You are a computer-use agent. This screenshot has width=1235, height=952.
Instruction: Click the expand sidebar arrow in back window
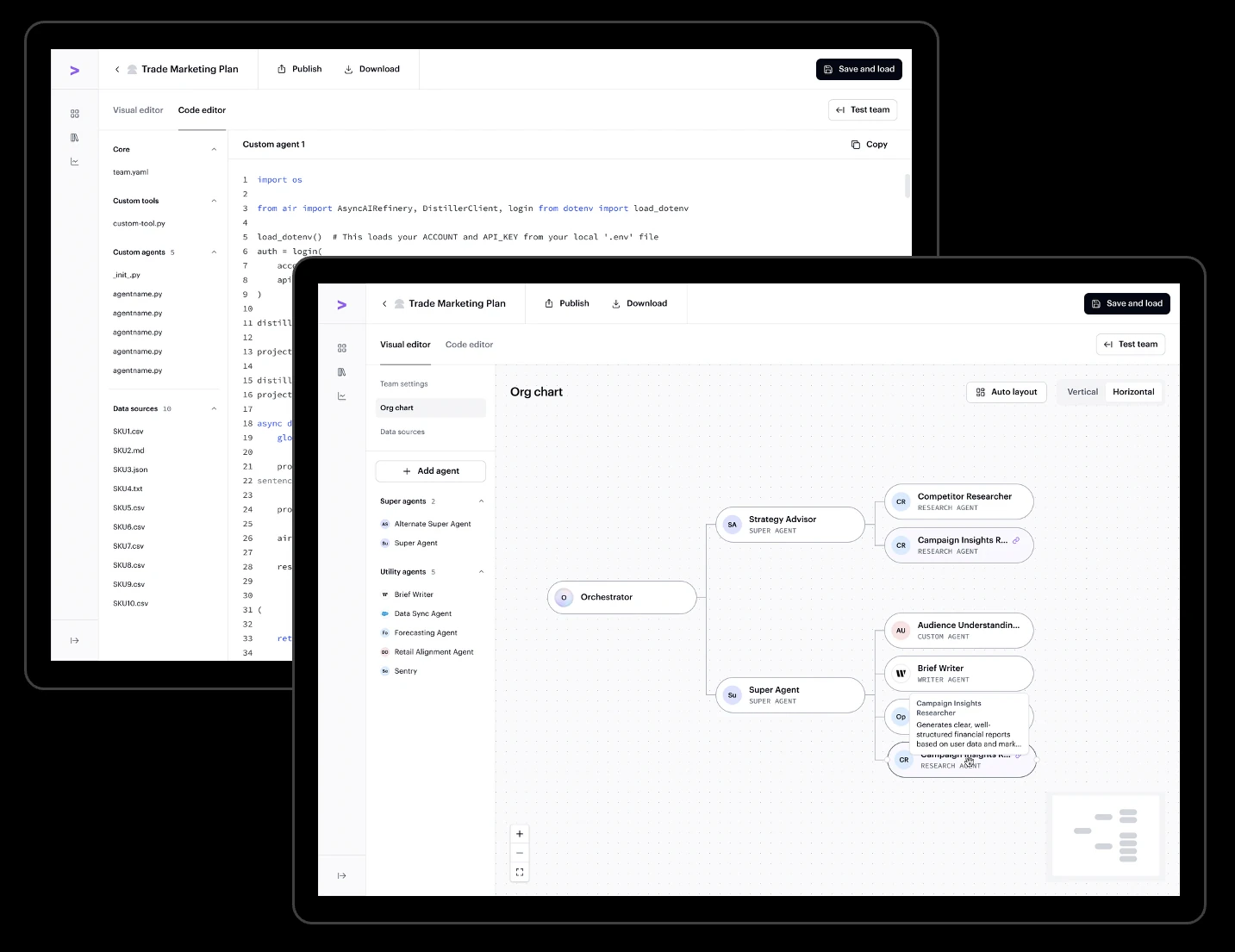pos(75,640)
